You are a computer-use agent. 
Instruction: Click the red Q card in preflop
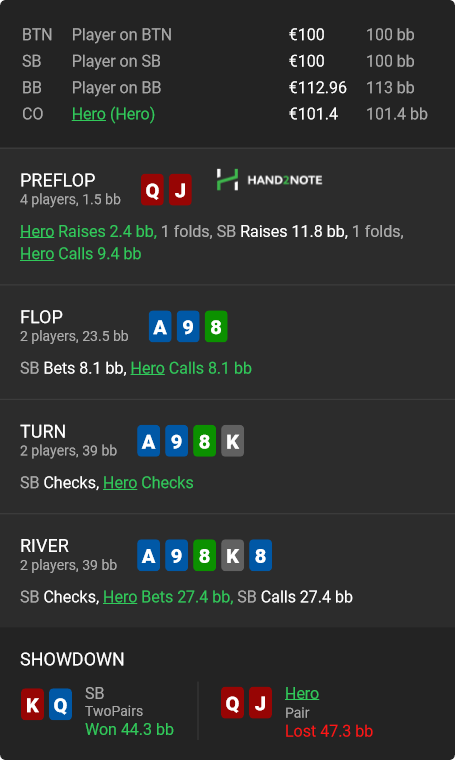coord(152,190)
